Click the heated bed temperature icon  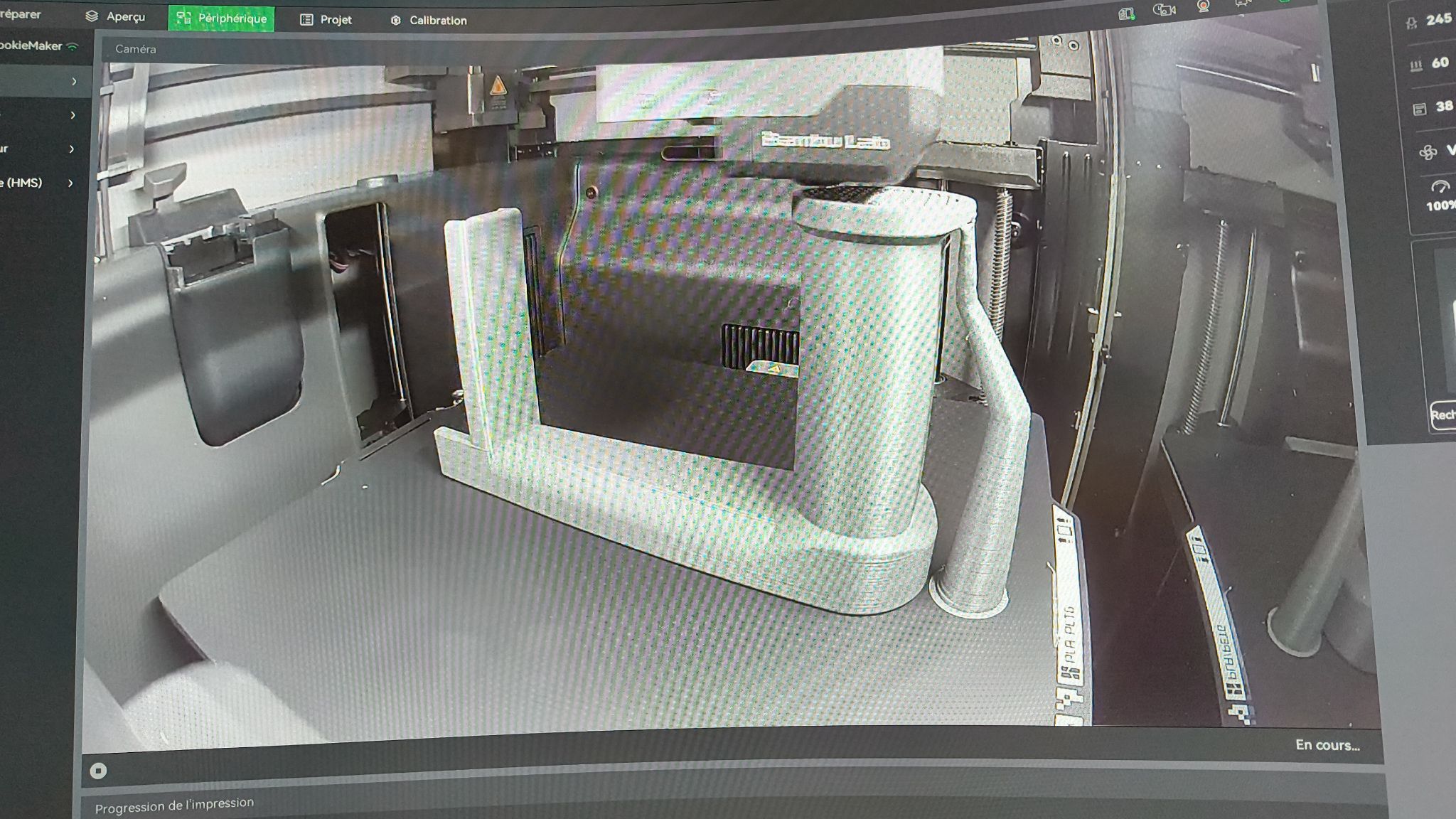pyautogui.click(x=1415, y=65)
